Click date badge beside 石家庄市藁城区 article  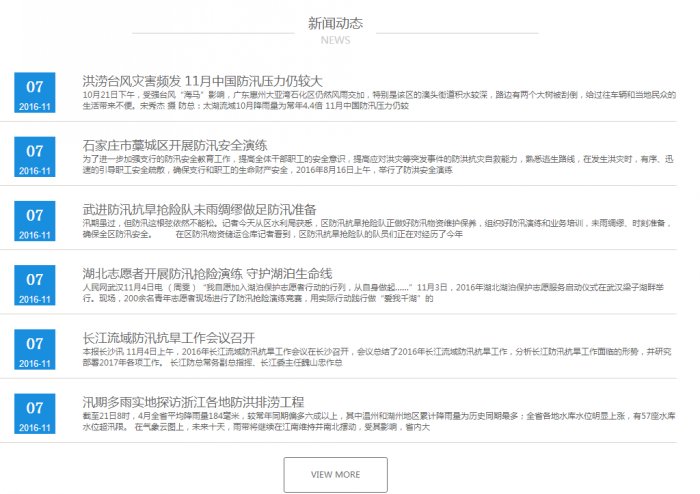click(x=35, y=157)
